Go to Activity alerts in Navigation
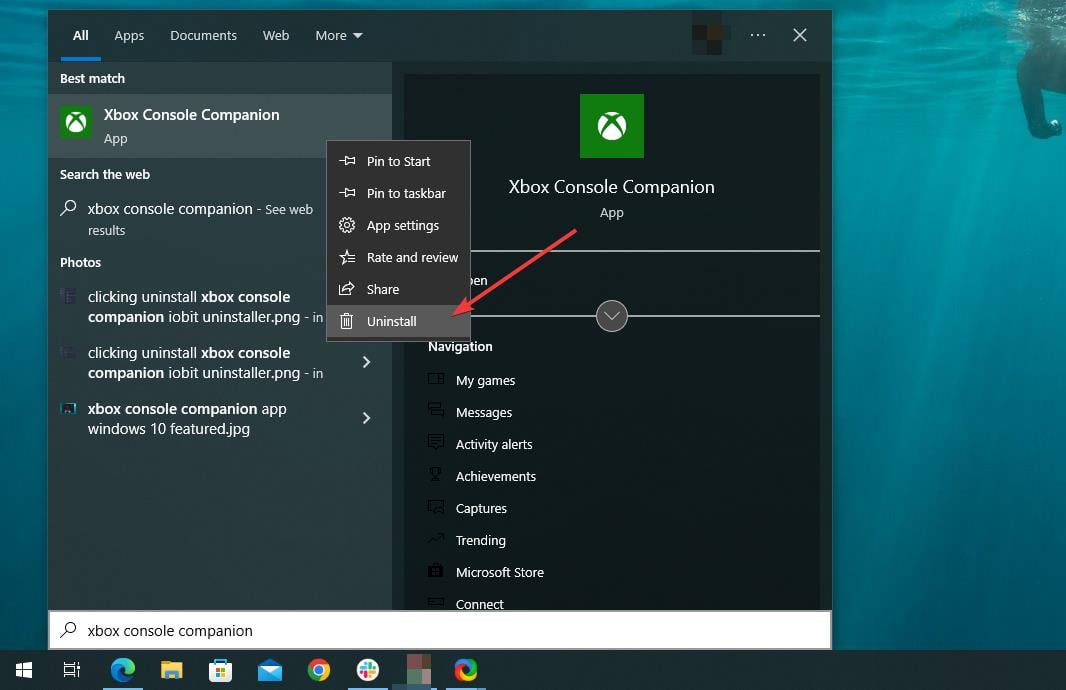Viewport: 1066px width, 690px height. (x=494, y=444)
